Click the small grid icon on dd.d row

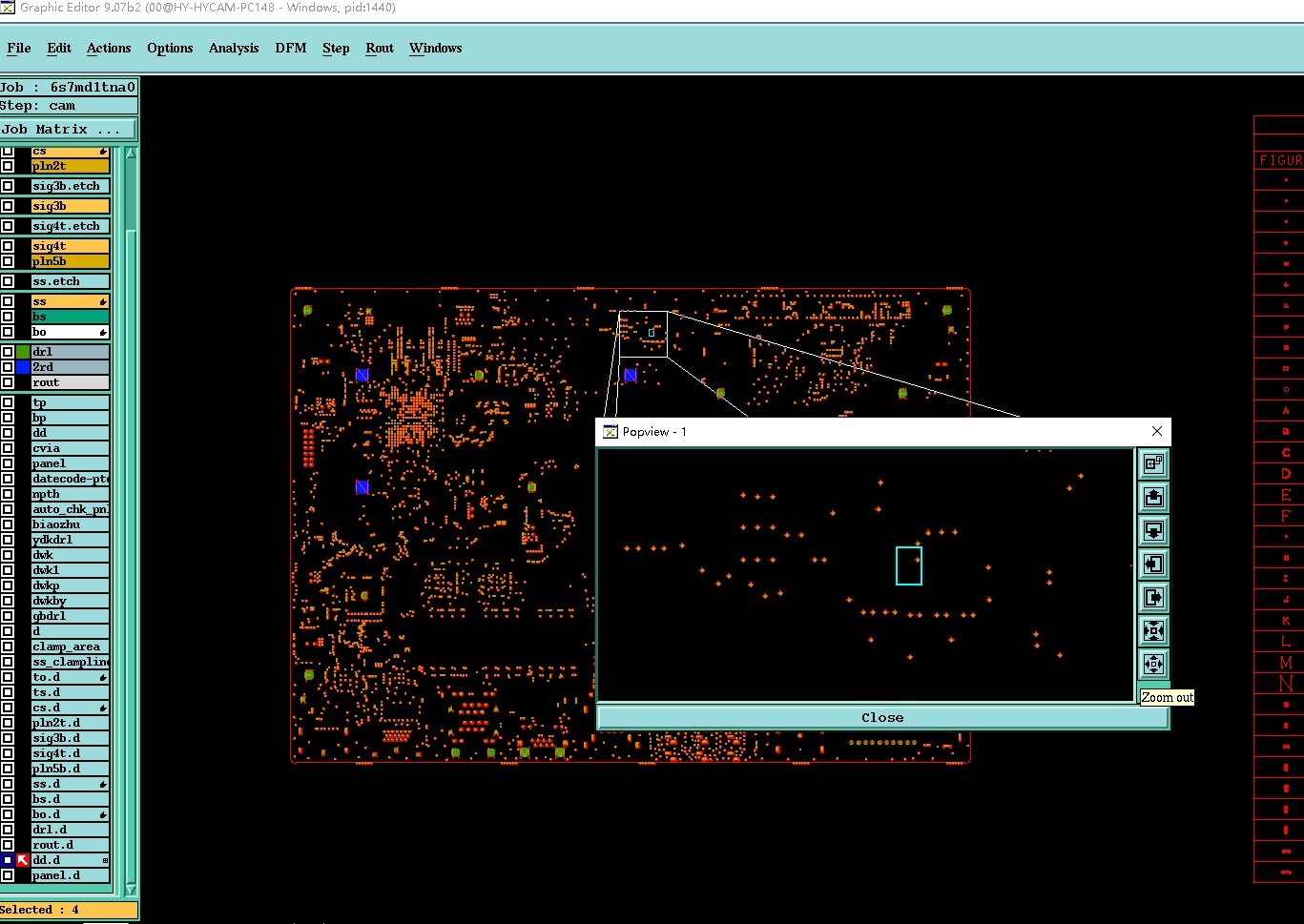pos(105,860)
